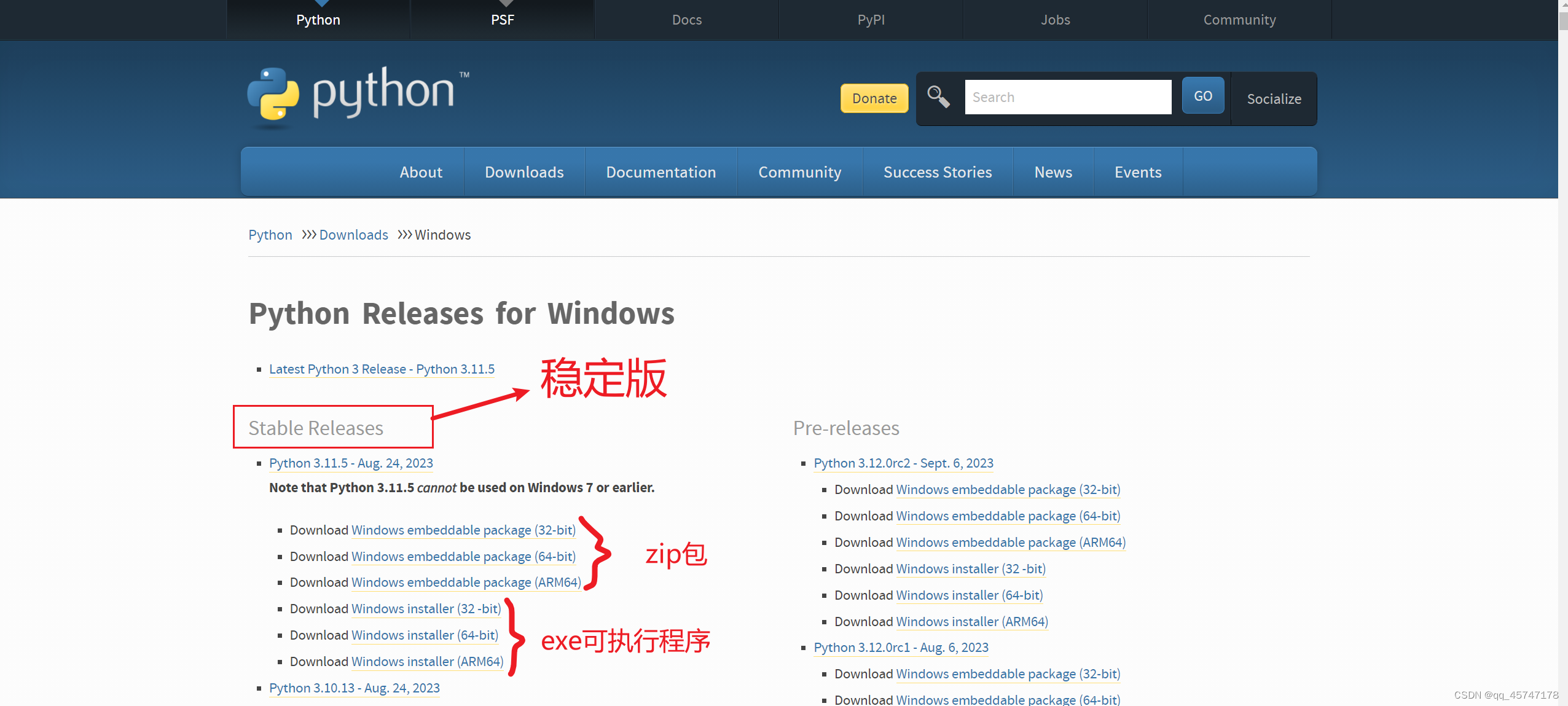The height and width of the screenshot is (706, 1568).
Task: Open the PyPI section
Action: pos(871,19)
